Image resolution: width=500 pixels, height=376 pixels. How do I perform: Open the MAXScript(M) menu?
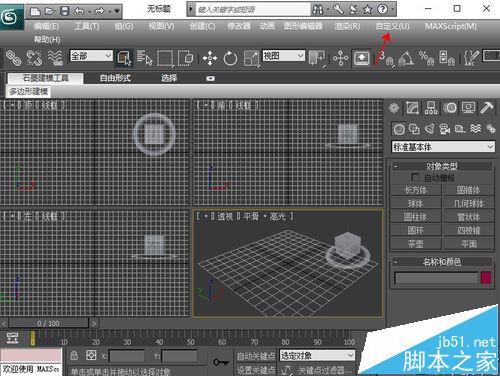(x=451, y=26)
